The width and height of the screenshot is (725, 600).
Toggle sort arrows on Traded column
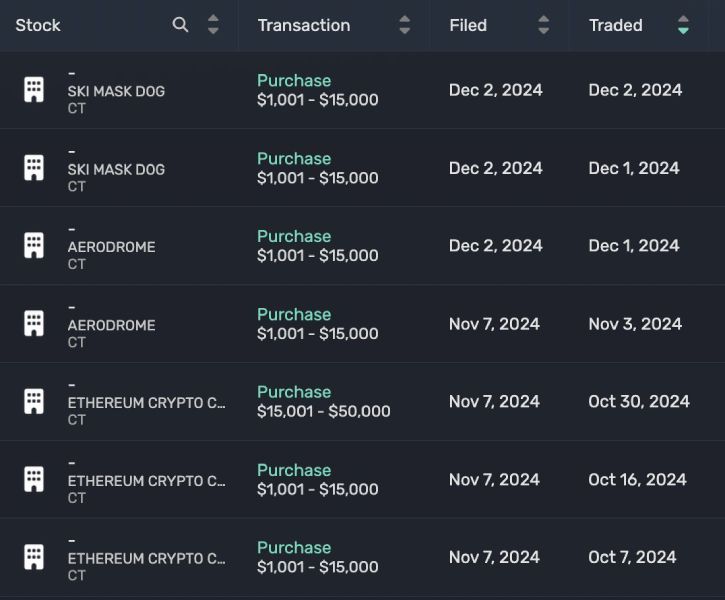coord(683,25)
